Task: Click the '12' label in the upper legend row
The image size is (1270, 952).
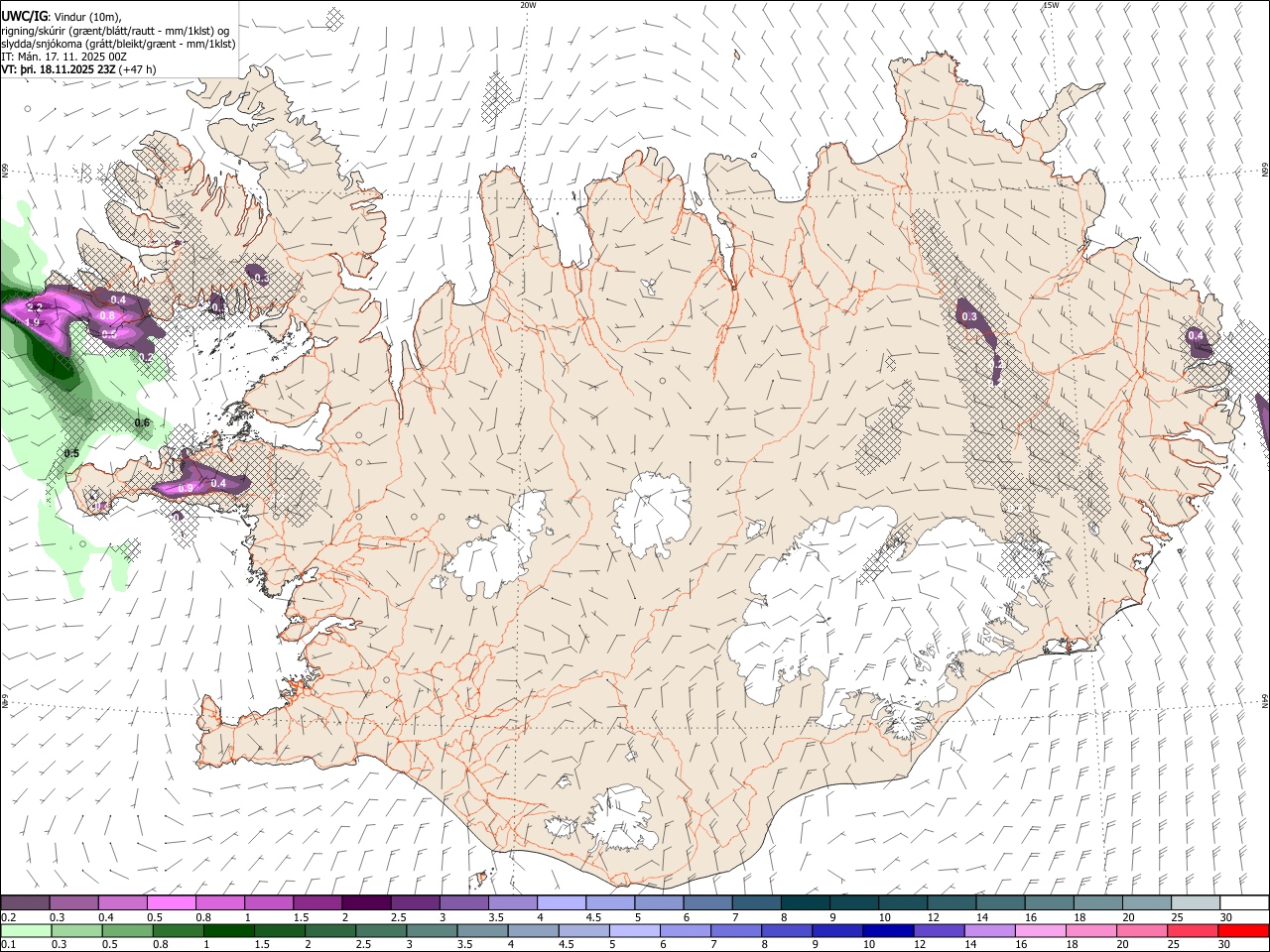Action: 934,917
